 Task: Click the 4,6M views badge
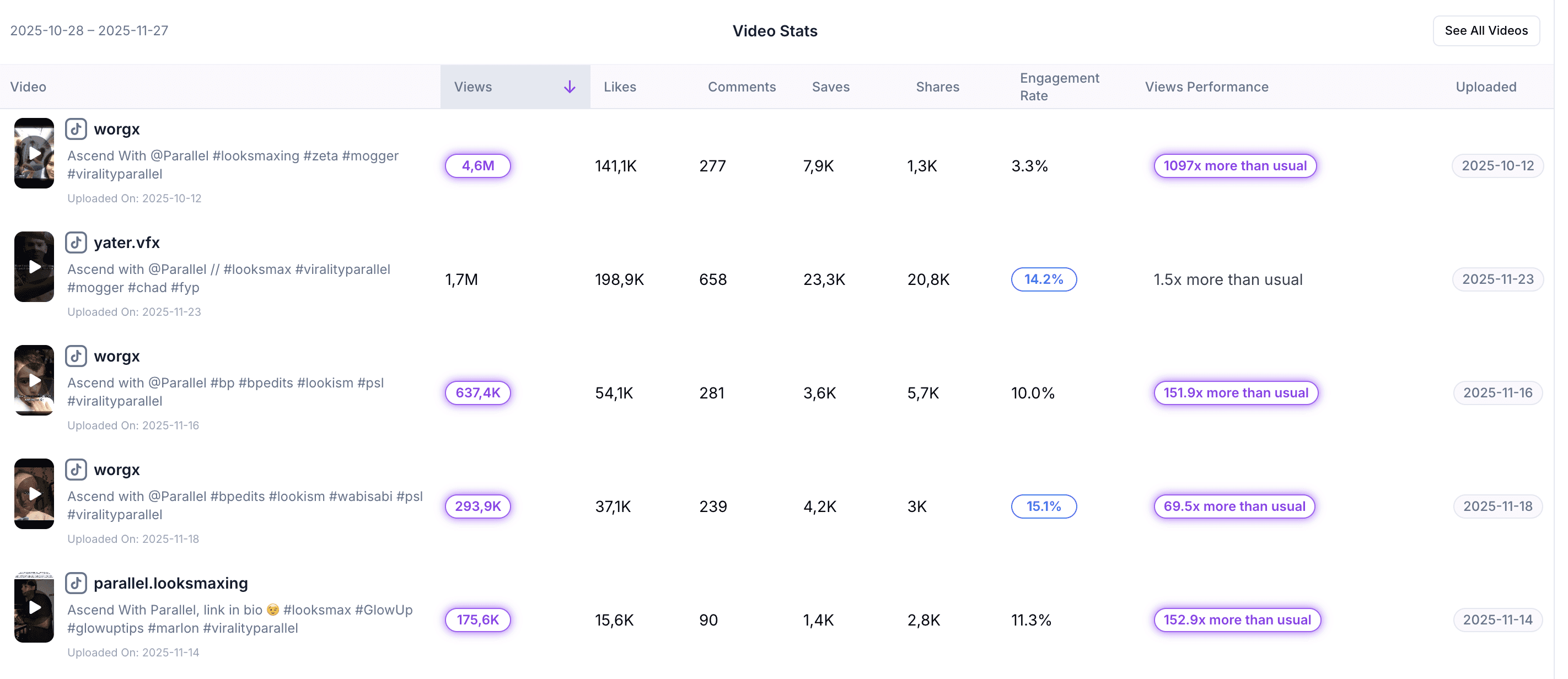point(477,165)
